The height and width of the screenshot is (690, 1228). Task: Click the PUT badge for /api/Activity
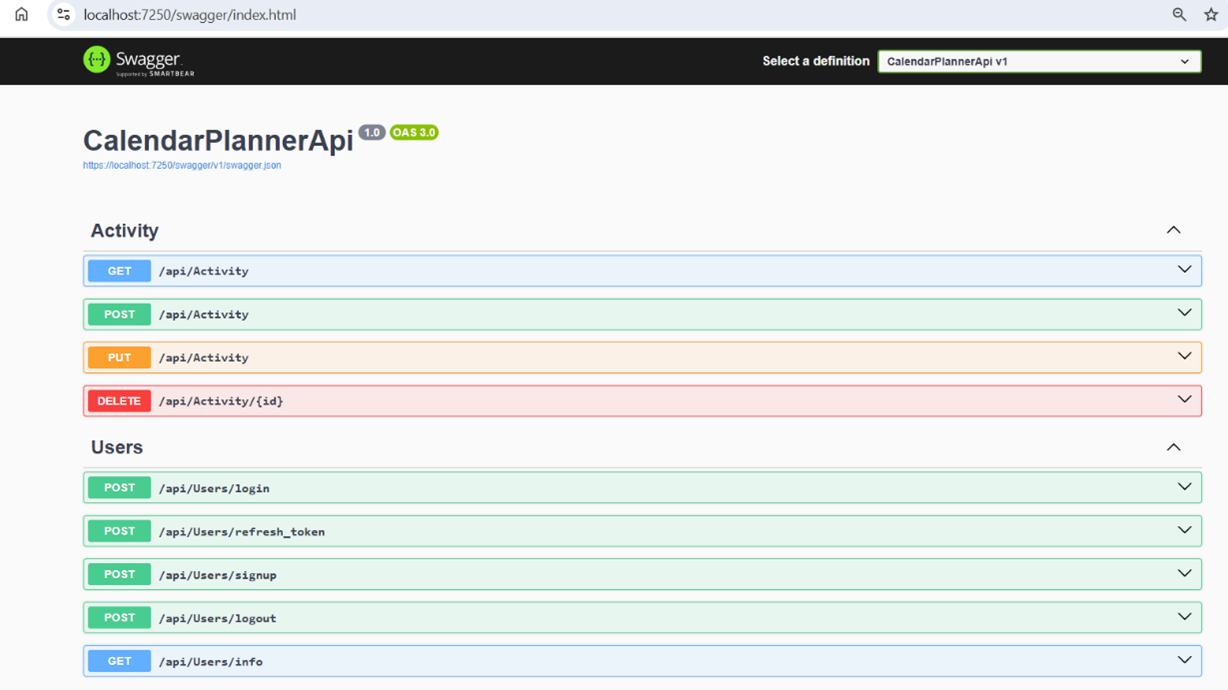pyautogui.click(x=119, y=357)
